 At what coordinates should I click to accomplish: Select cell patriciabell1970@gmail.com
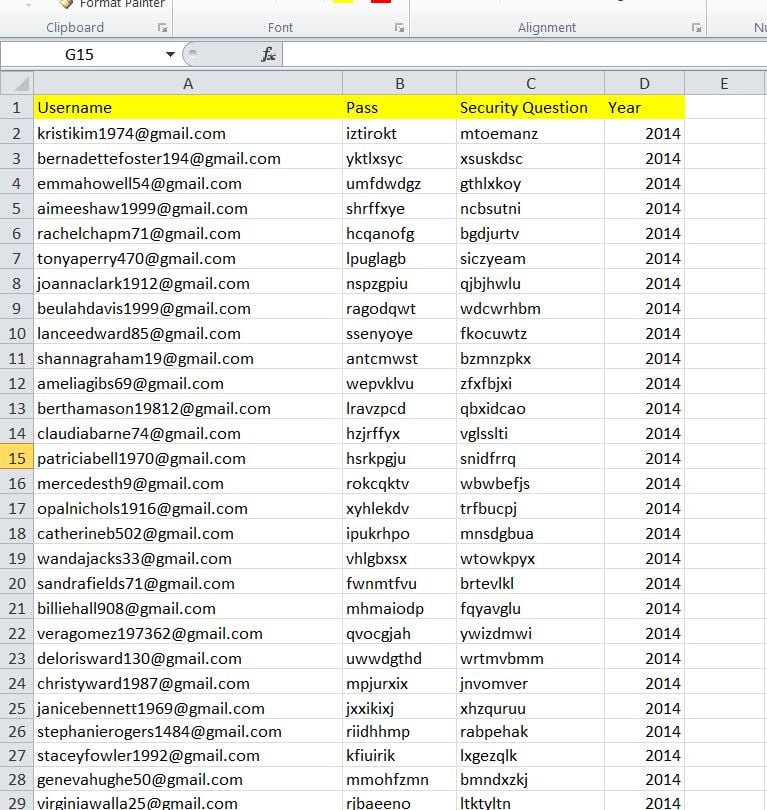pyautogui.click(x=188, y=458)
